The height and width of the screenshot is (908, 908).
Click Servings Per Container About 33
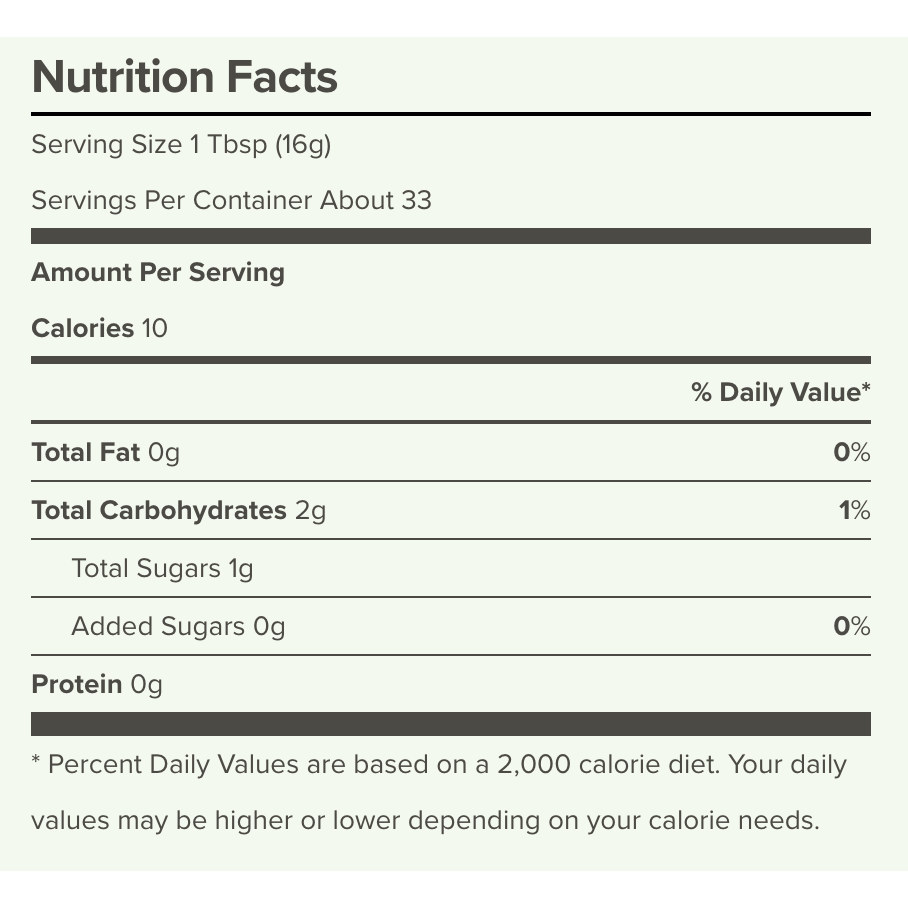(231, 200)
